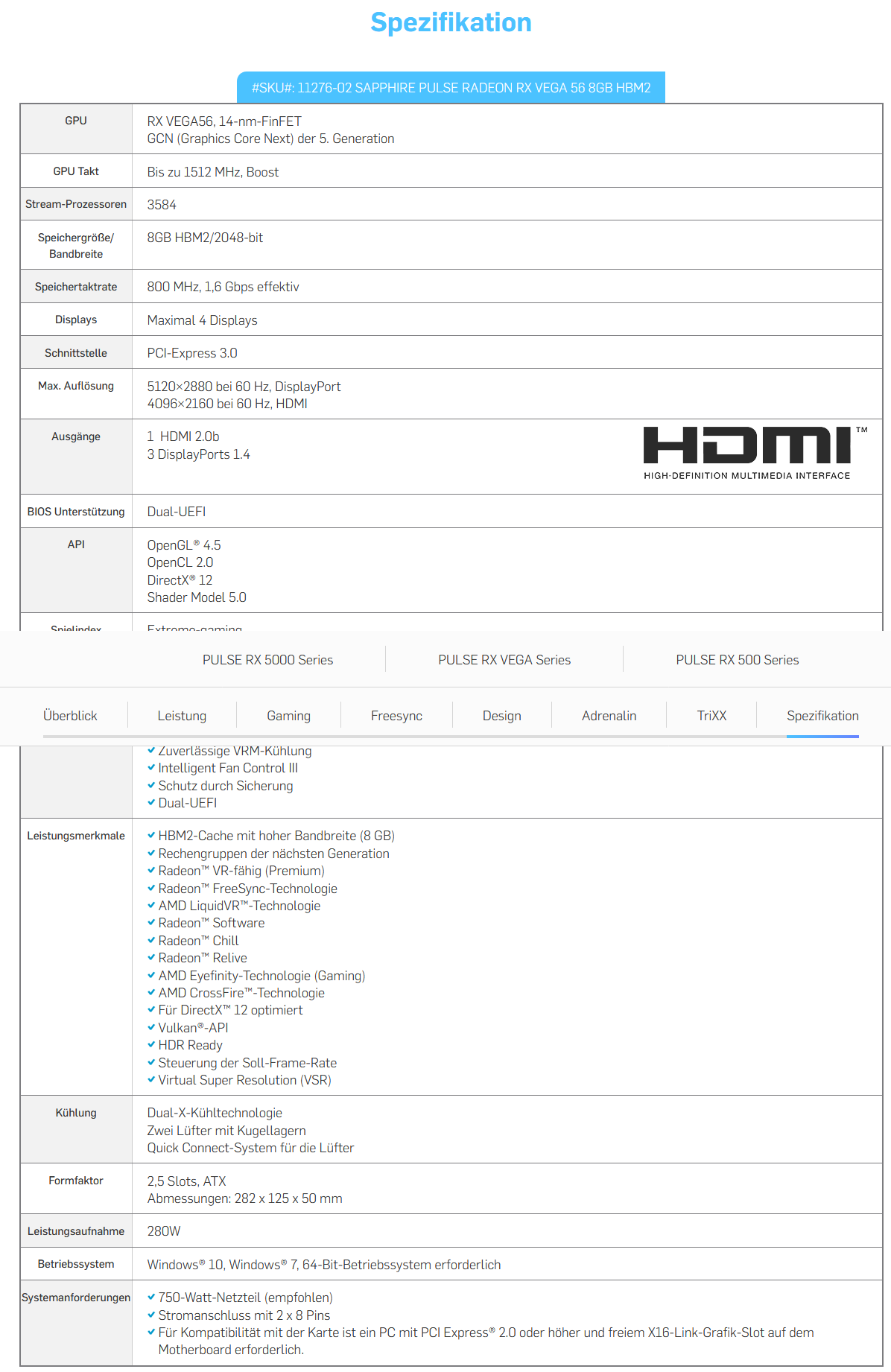Viewport: 891px width, 1372px height.
Task: Click the Systemanforderungen row label
Action: 76,1298
